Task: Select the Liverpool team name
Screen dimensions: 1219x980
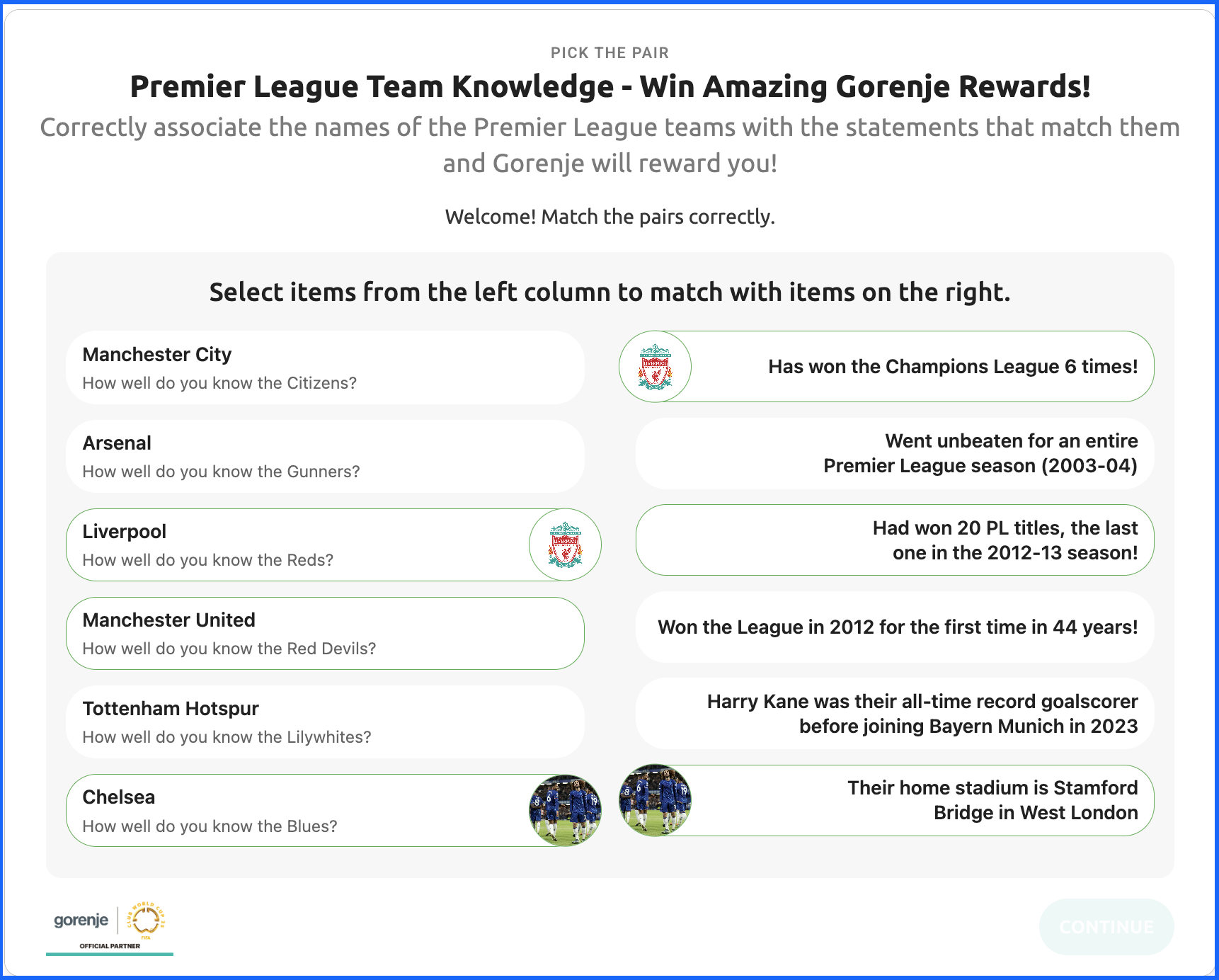Action: click(x=125, y=532)
